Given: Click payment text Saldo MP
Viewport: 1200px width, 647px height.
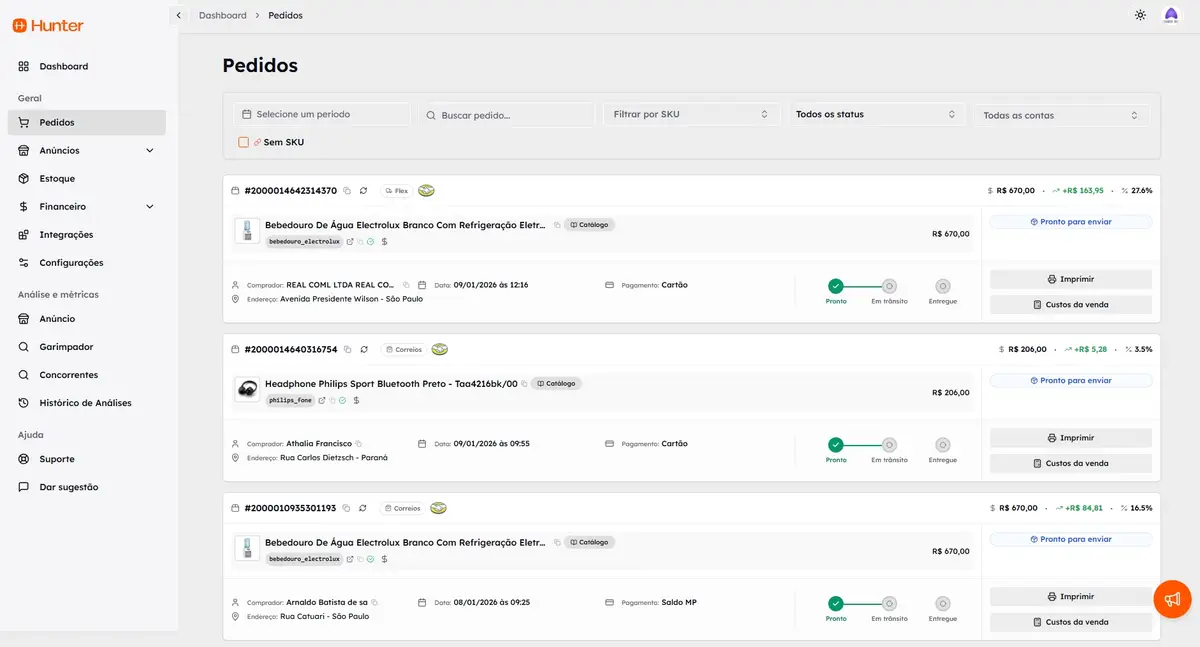Looking at the screenshot, I should click(679, 603).
